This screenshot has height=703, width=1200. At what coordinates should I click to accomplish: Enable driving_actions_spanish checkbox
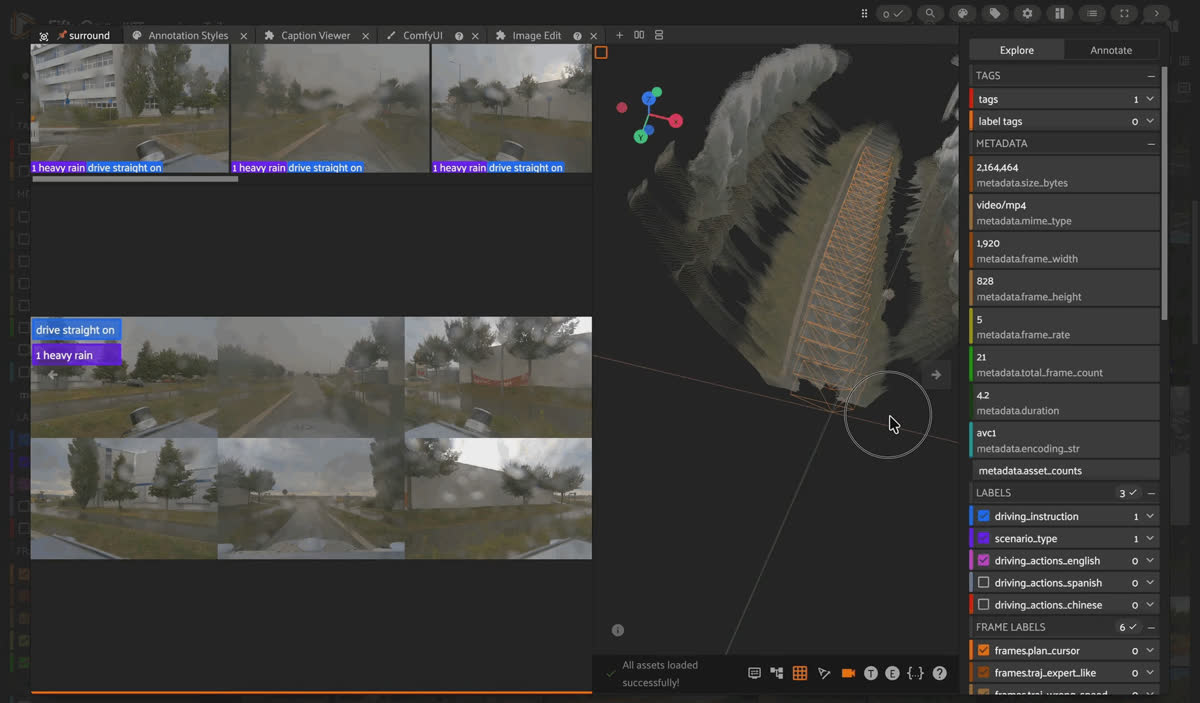[983, 582]
